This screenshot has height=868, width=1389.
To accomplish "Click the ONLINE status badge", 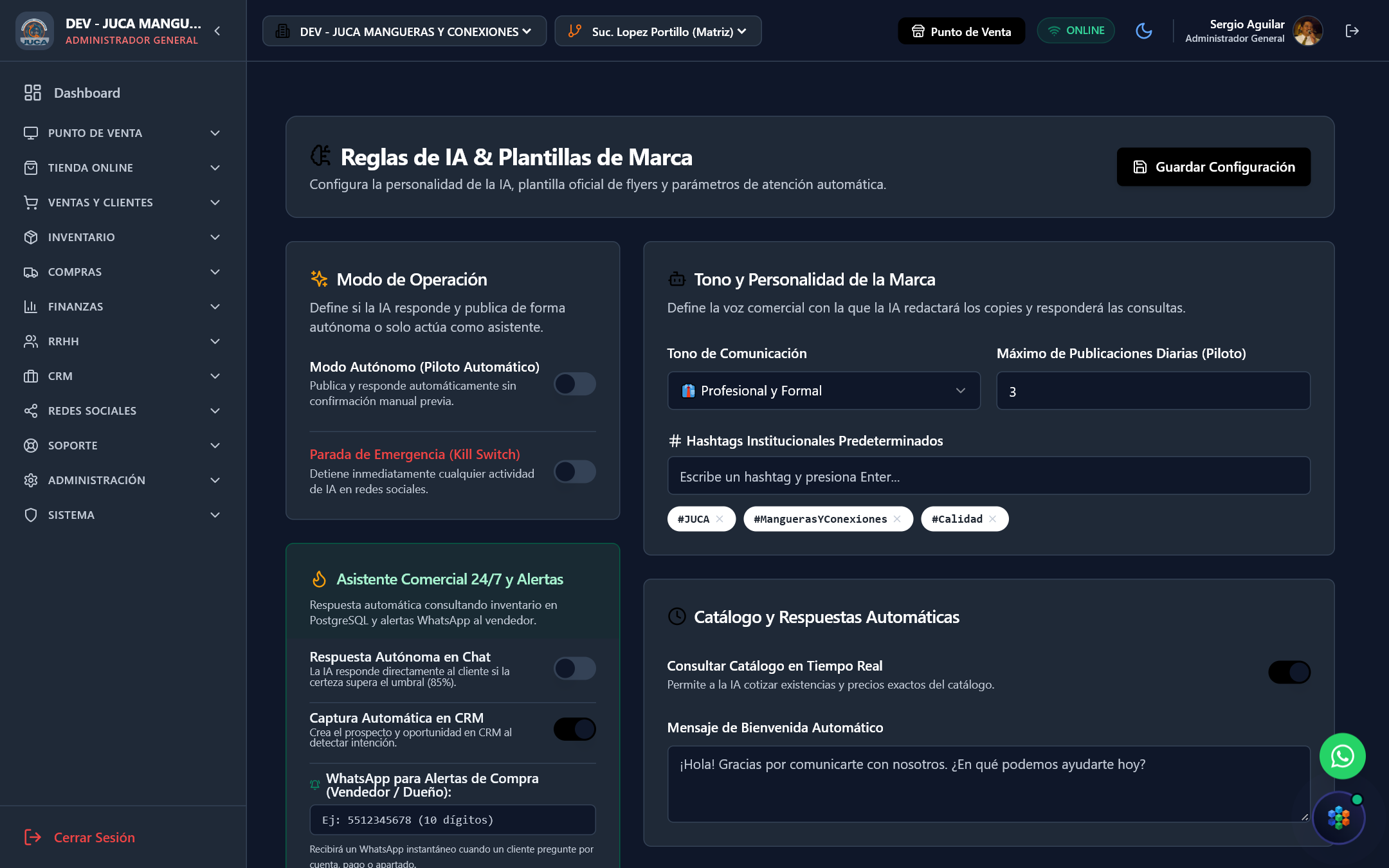I will pos(1076,31).
